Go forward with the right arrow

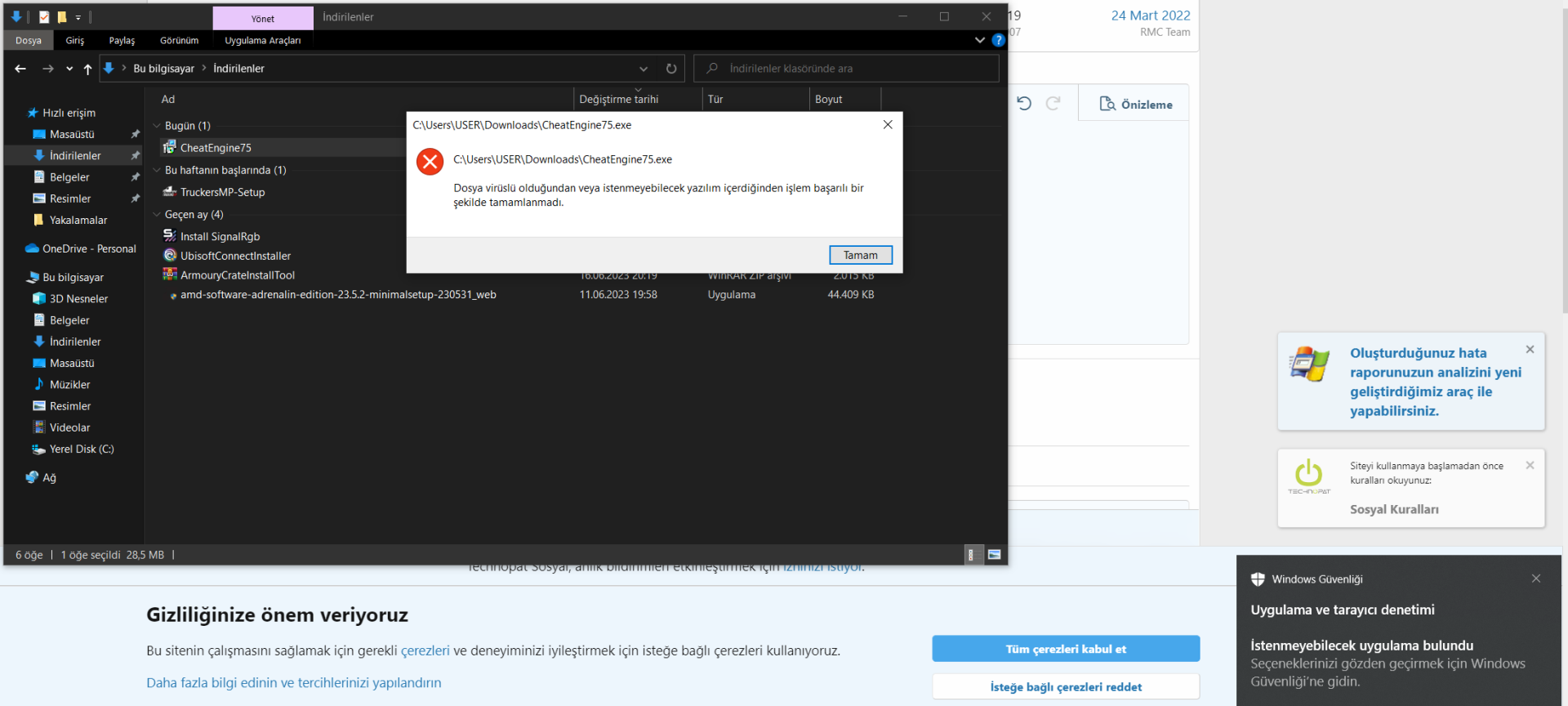48,69
